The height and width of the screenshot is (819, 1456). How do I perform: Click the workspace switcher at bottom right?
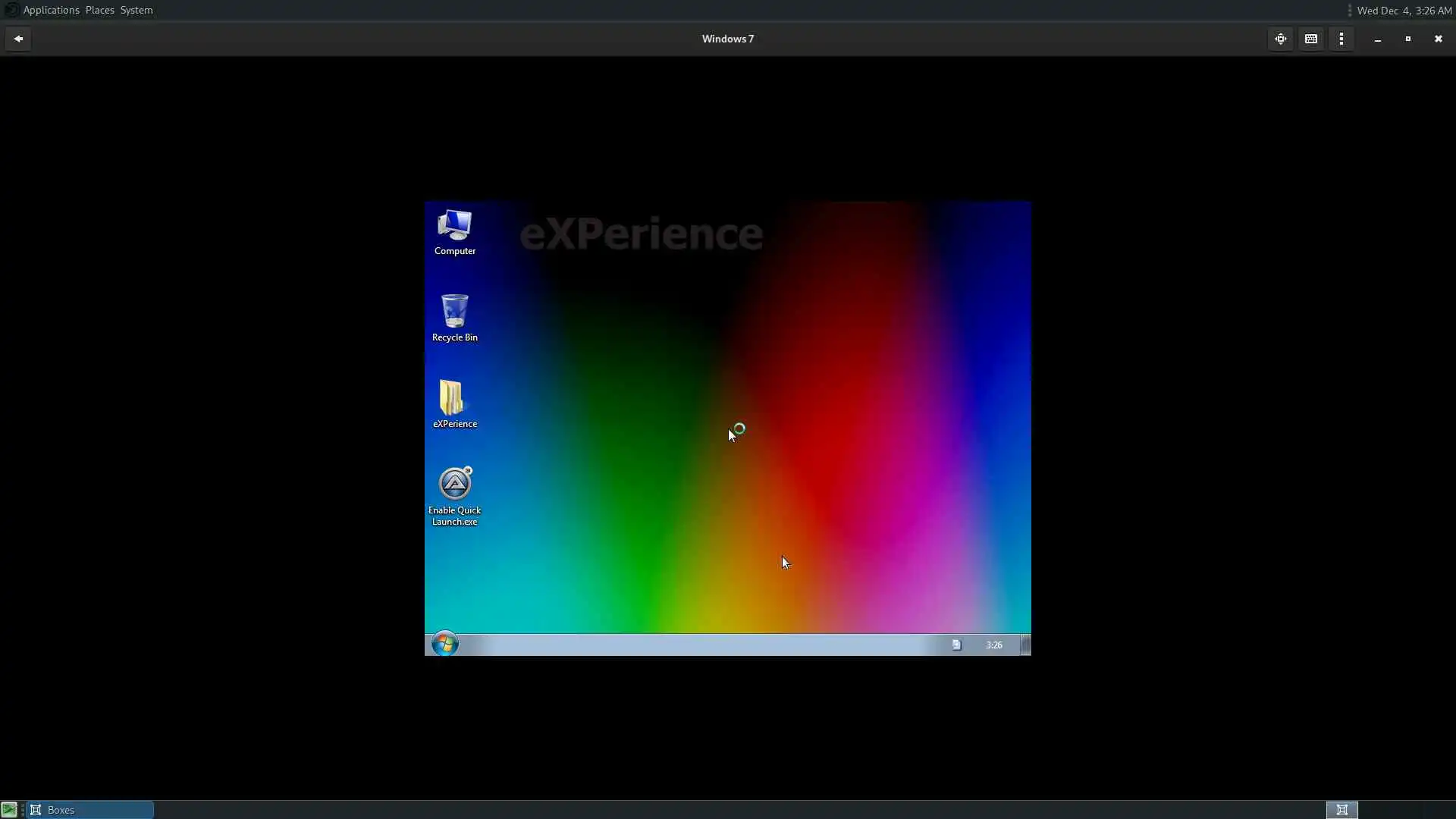tap(1341, 810)
